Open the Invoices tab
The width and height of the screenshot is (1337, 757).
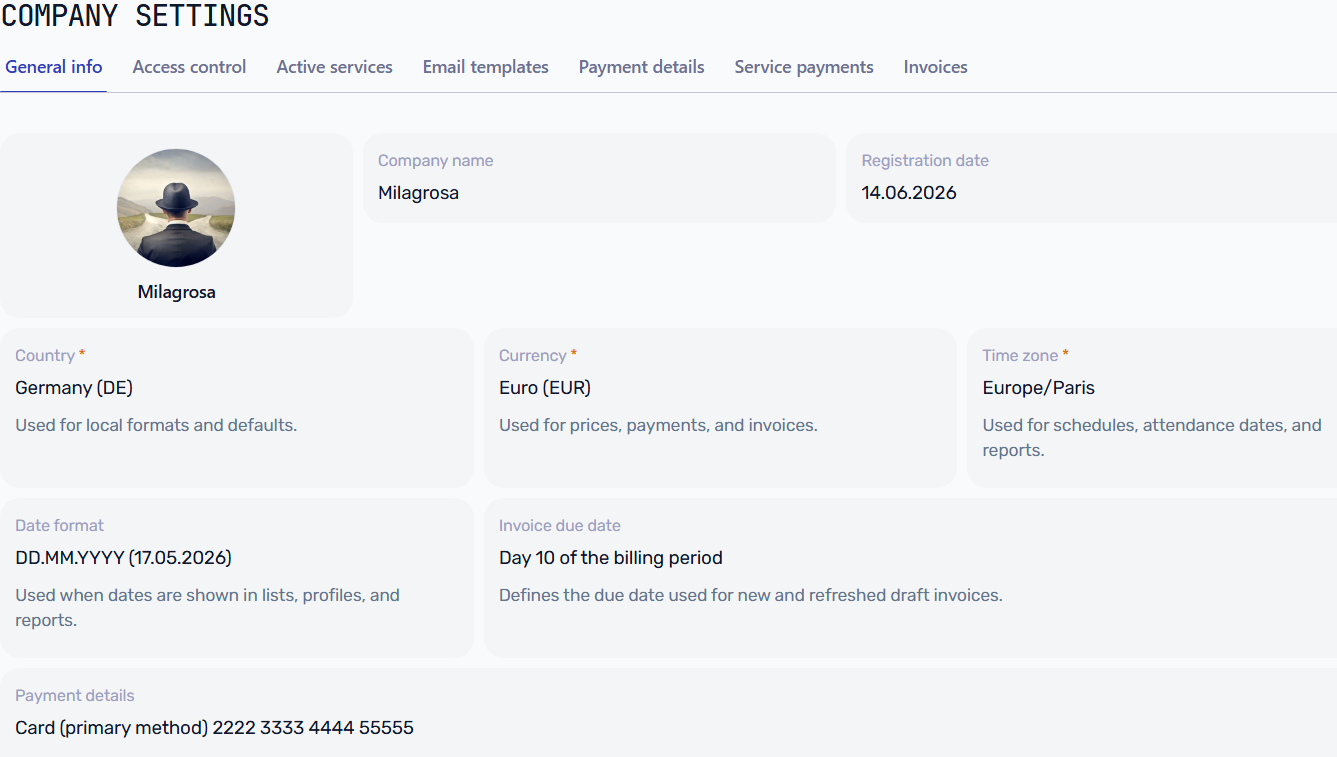tap(935, 67)
